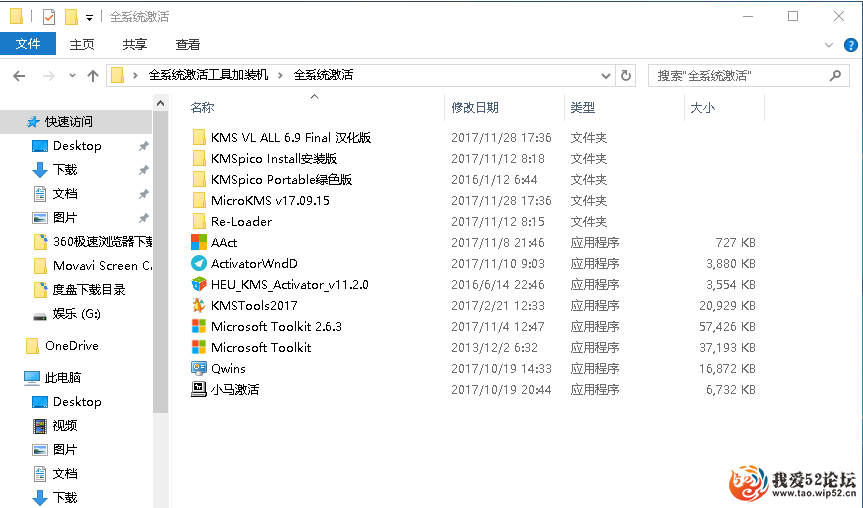Expand the ribbon chevron
Screen dimensions: 863x508
829,45
